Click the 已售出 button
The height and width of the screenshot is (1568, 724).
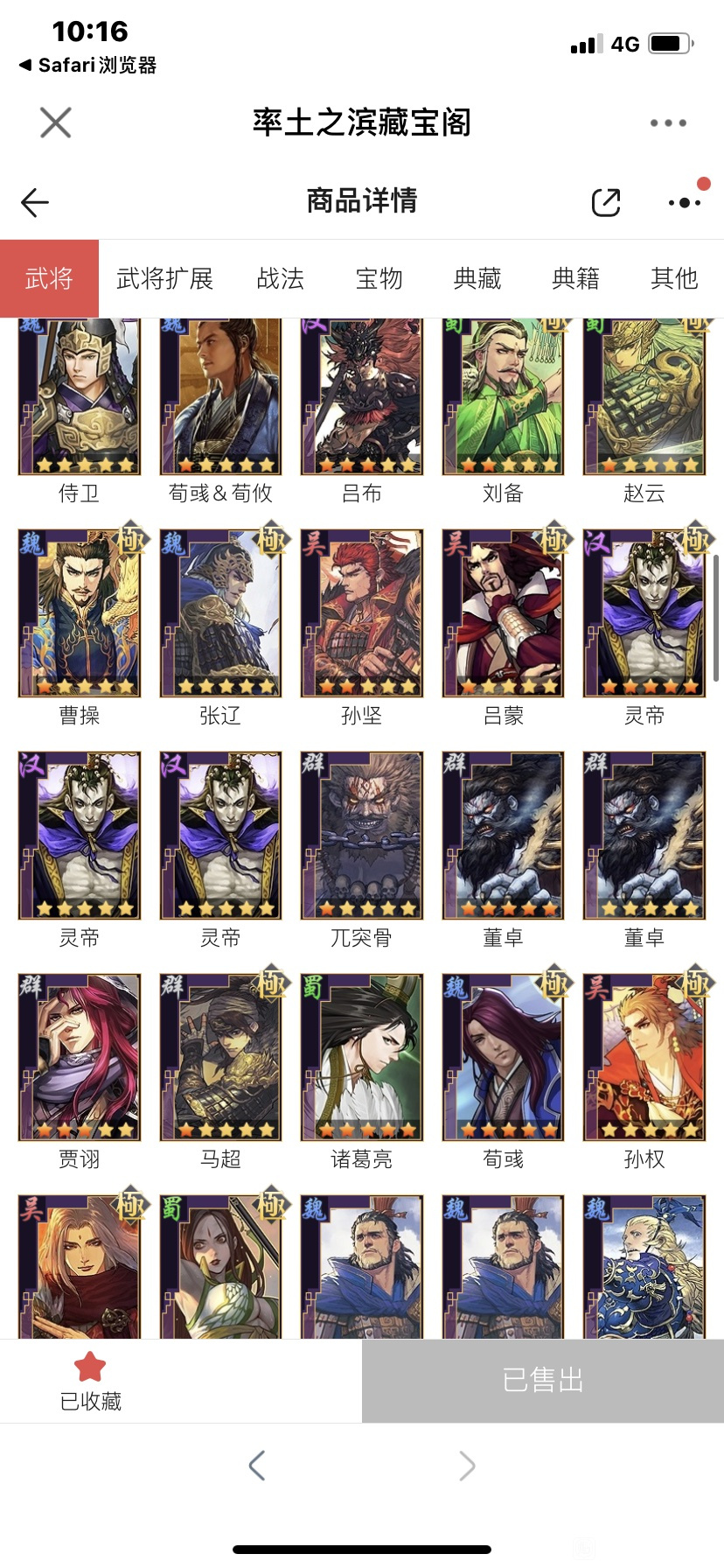(x=543, y=1381)
